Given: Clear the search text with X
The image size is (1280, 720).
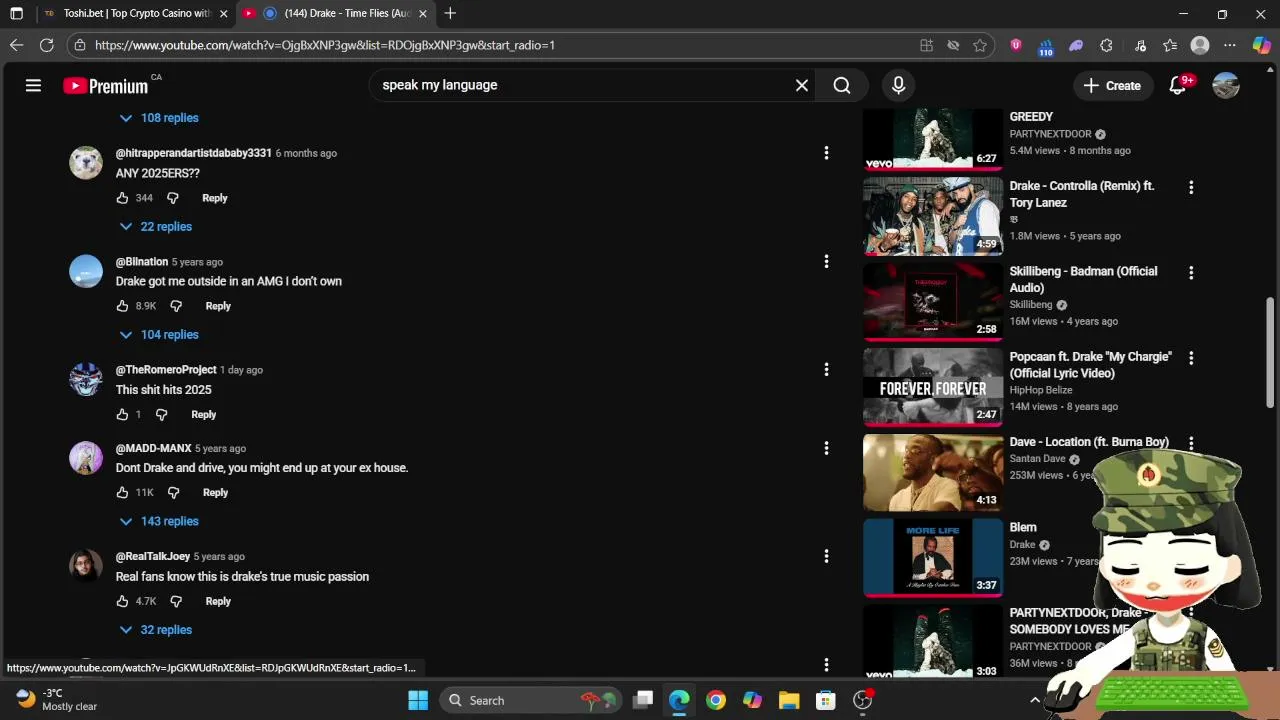Looking at the screenshot, I should tap(802, 86).
